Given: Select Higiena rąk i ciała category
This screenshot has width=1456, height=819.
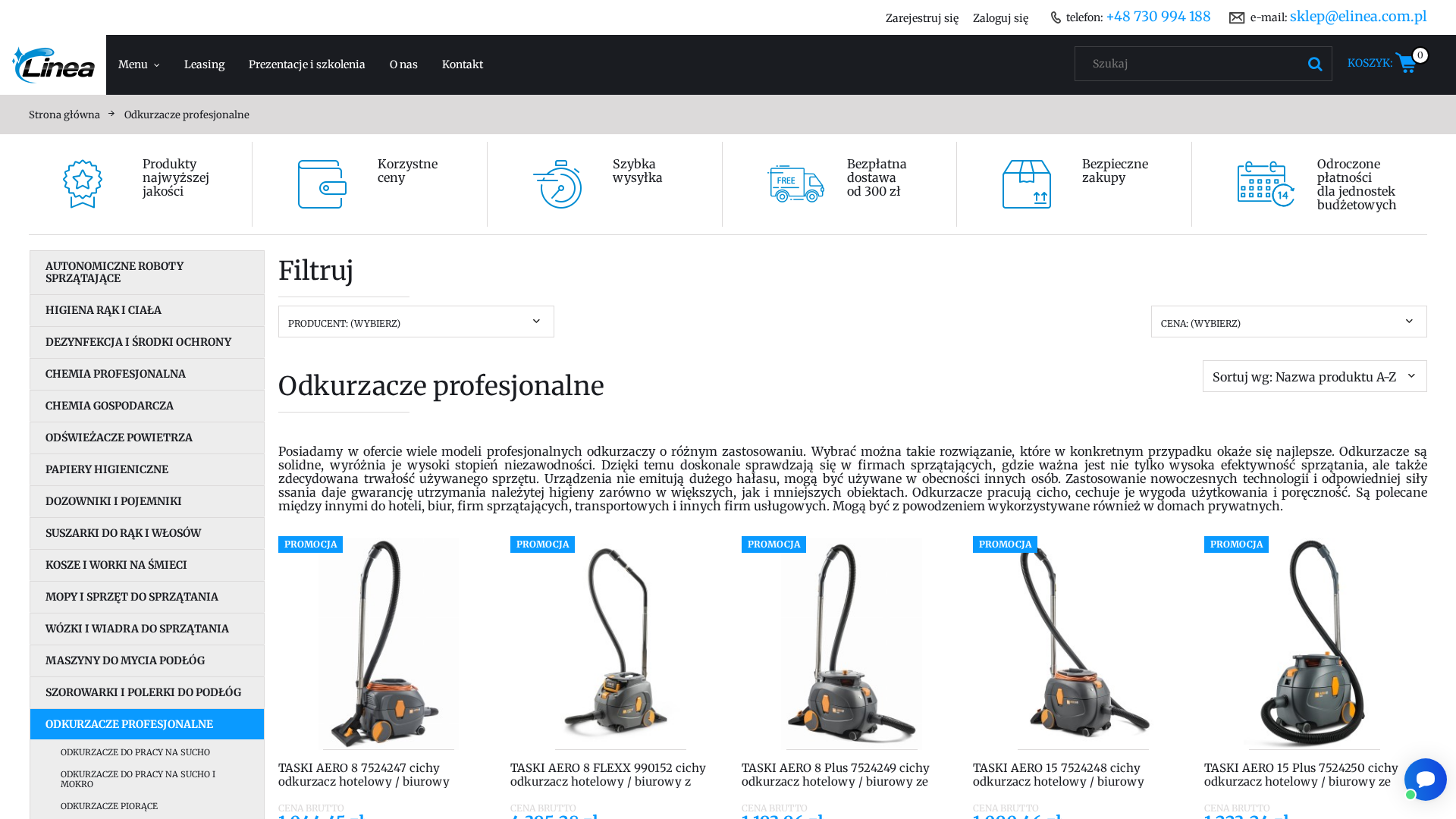Looking at the screenshot, I should pos(147,310).
